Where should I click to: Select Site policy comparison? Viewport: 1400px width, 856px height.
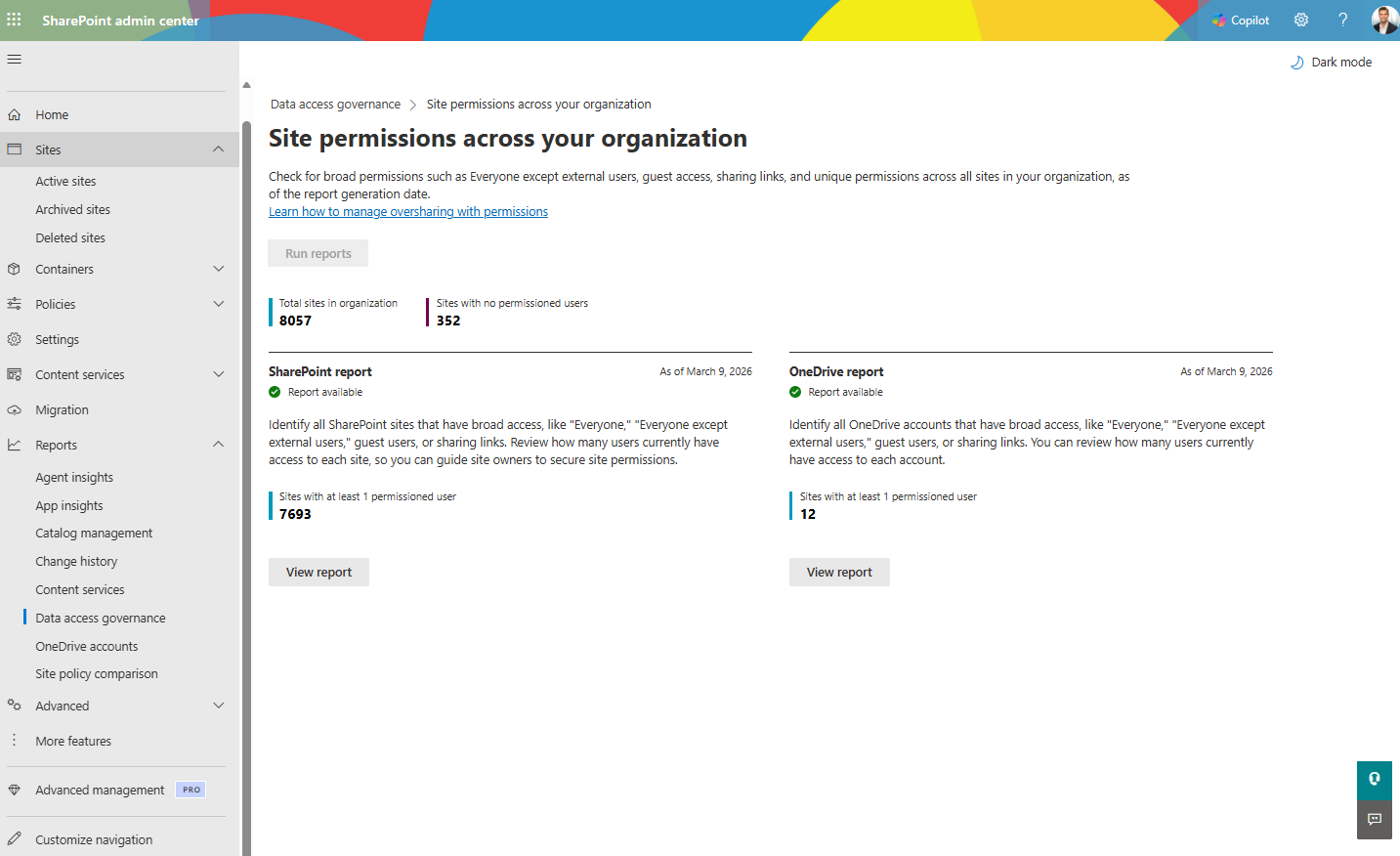tap(96, 673)
